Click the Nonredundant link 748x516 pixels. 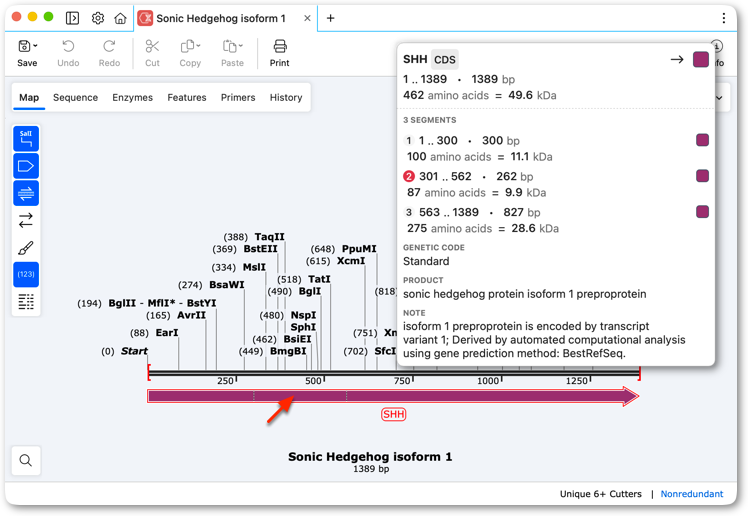click(692, 494)
